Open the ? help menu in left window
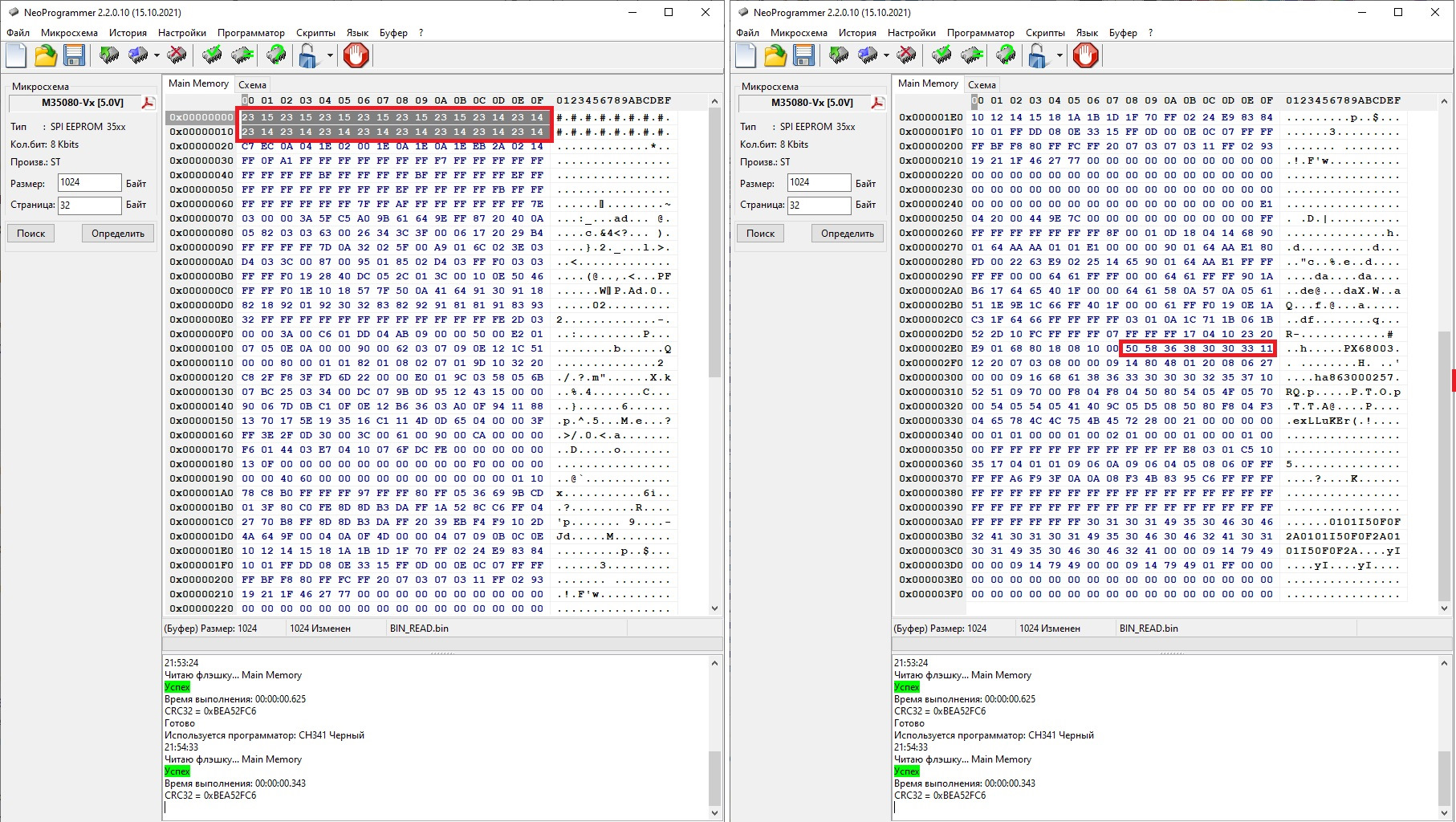 click(x=421, y=33)
